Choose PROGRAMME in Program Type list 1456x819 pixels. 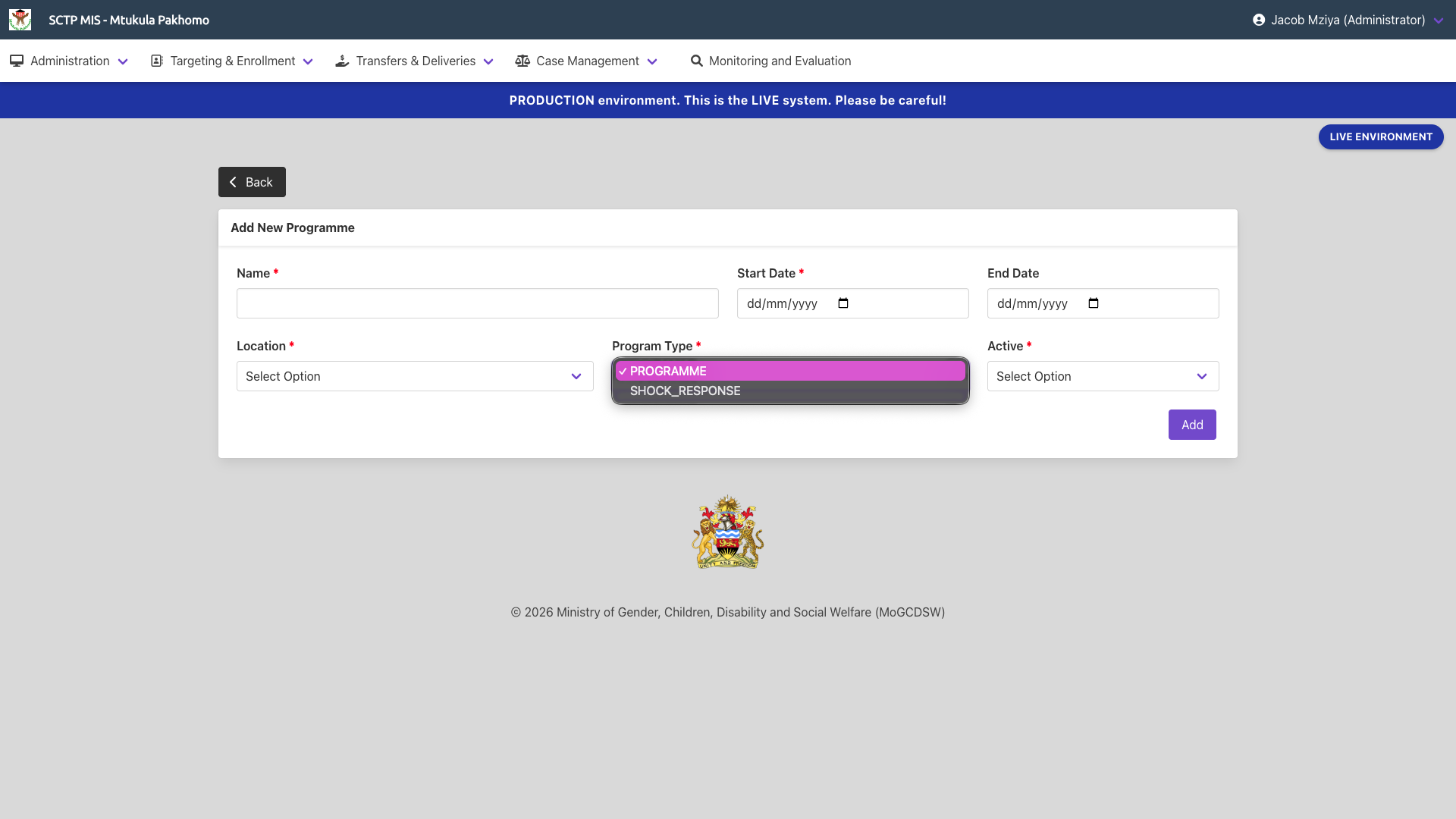click(790, 371)
